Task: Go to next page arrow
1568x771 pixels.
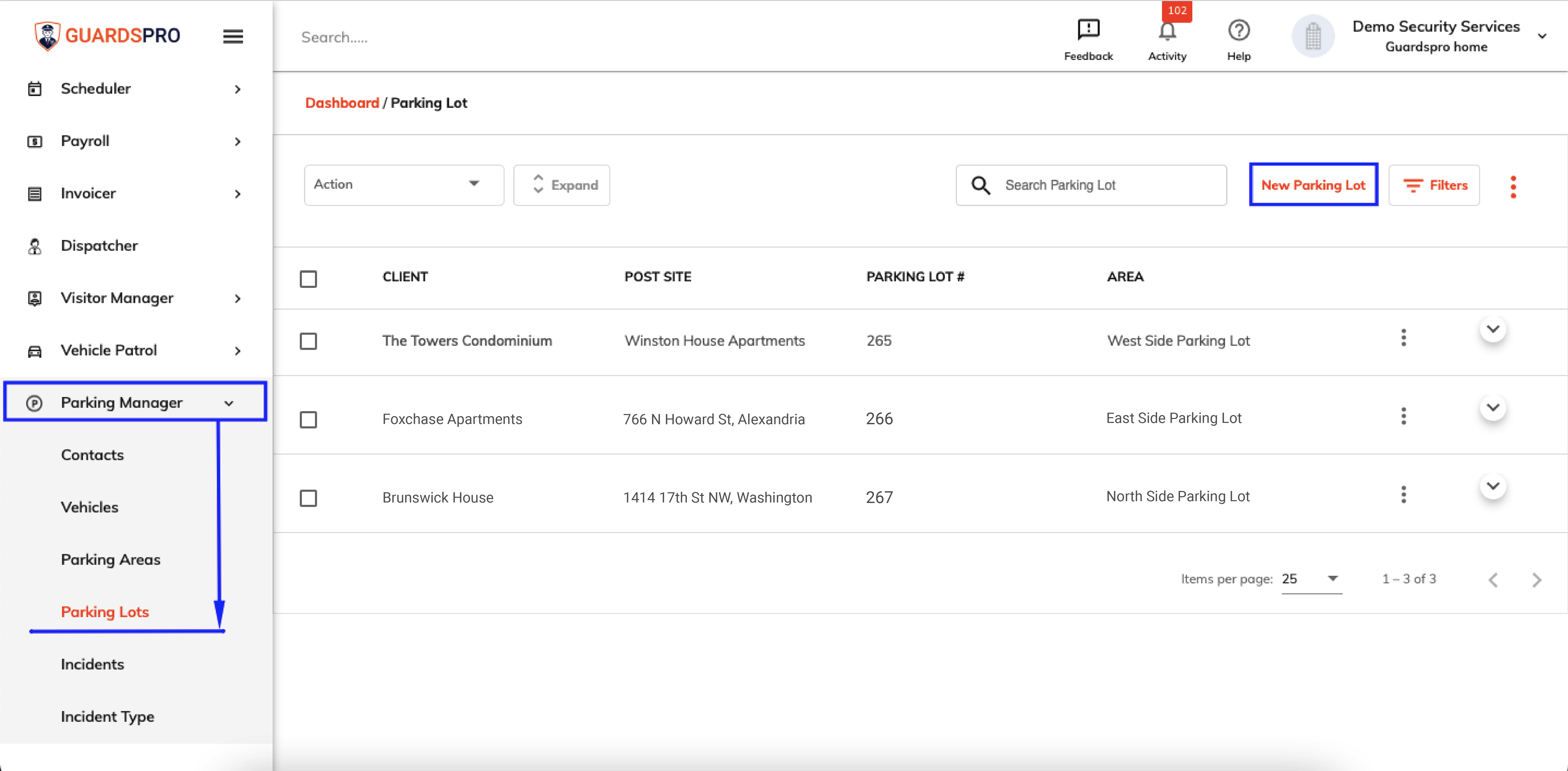Action: coord(1536,580)
